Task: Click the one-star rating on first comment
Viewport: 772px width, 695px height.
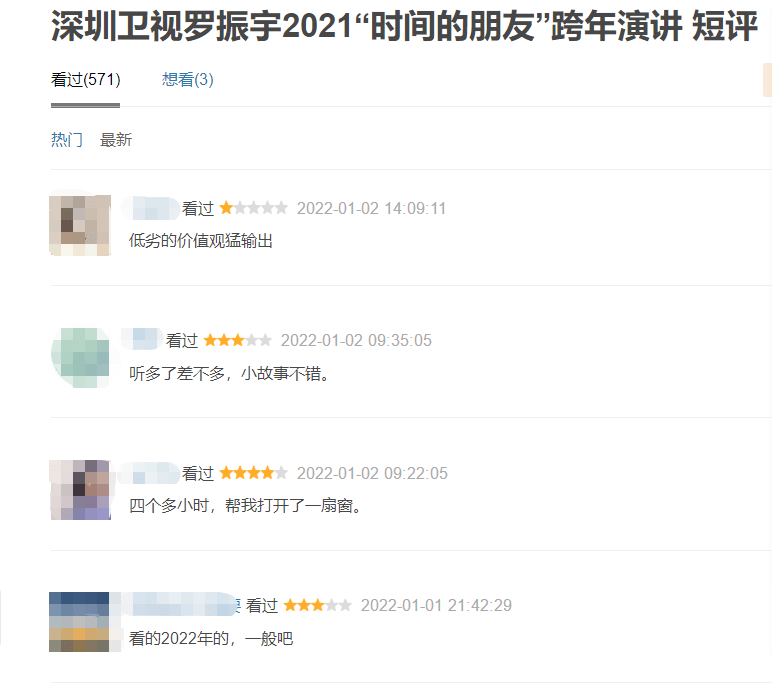Action: click(254, 208)
